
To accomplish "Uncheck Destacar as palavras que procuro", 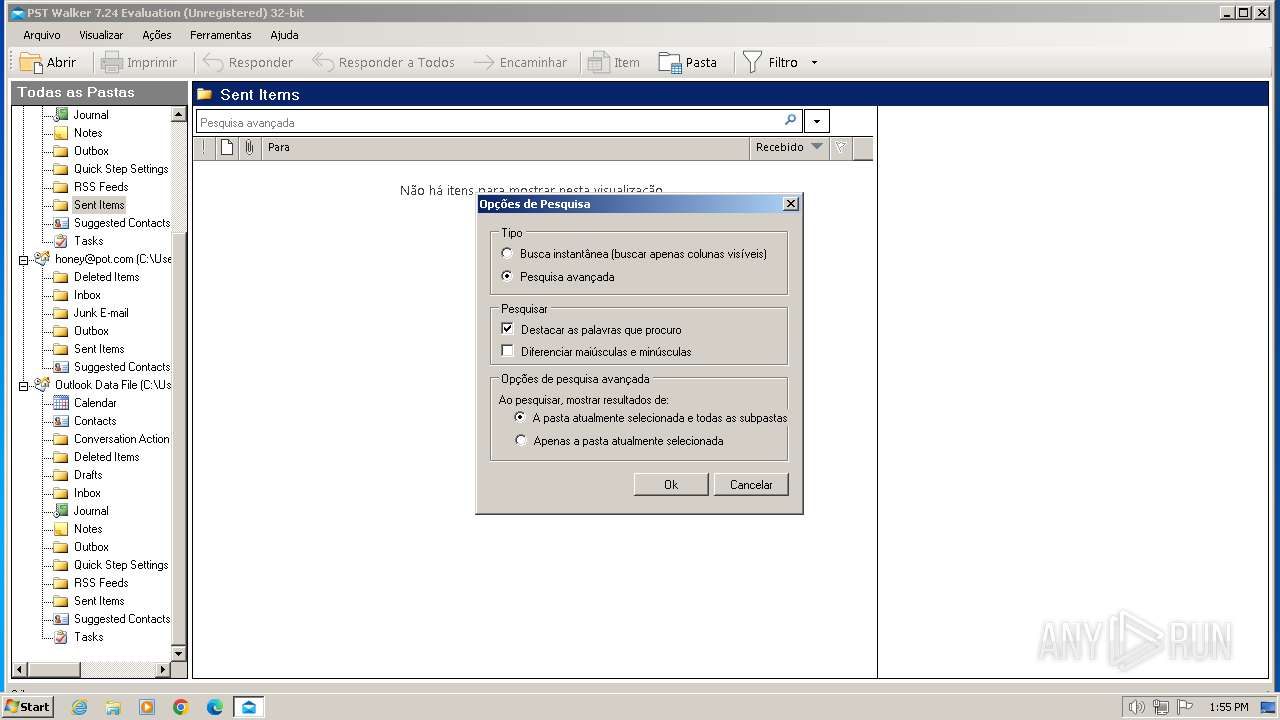I will (507, 329).
